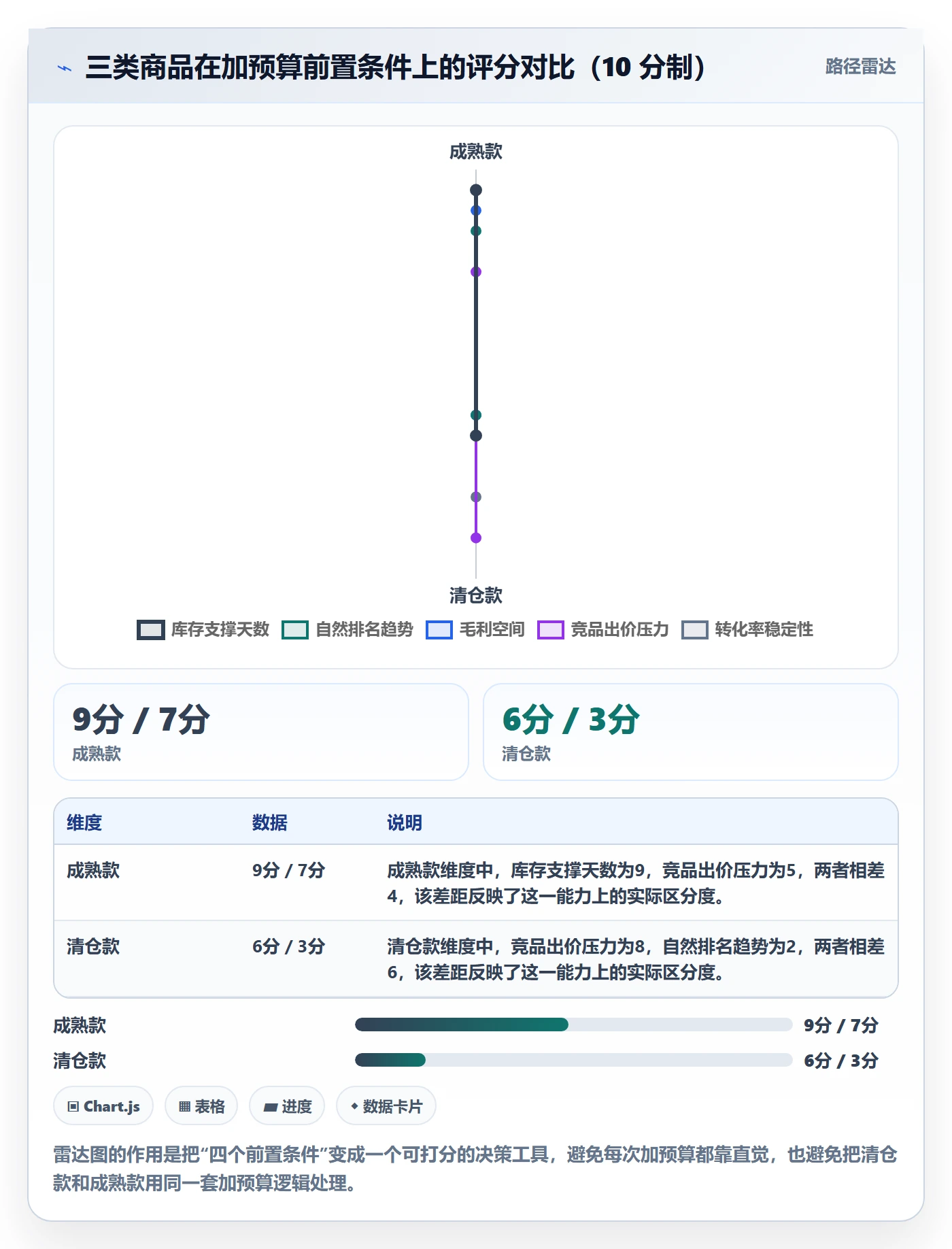Click the 库存支撑天数 legend label
The height and width of the screenshot is (1249, 952).
pyautogui.click(x=220, y=630)
